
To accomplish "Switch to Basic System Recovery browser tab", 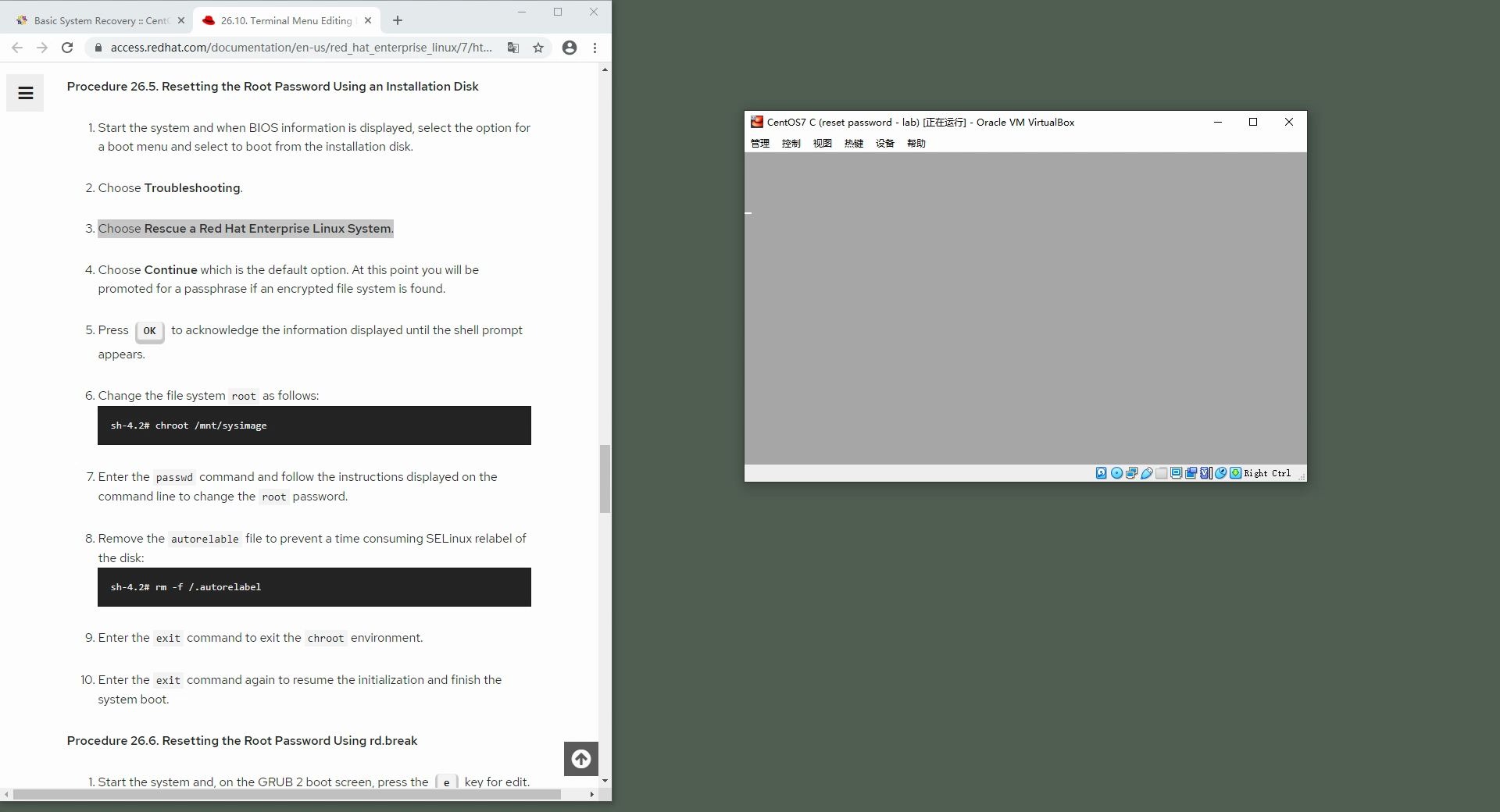I will click(x=100, y=20).
